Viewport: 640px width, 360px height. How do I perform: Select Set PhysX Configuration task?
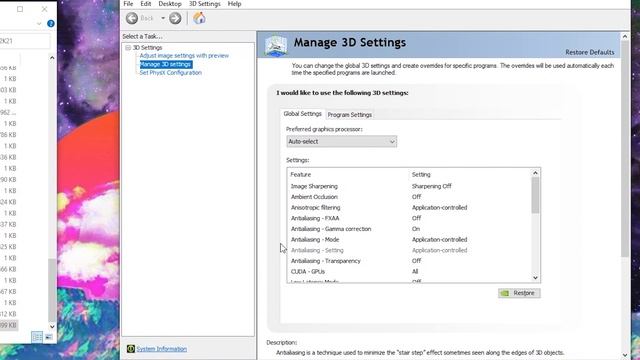point(171,73)
